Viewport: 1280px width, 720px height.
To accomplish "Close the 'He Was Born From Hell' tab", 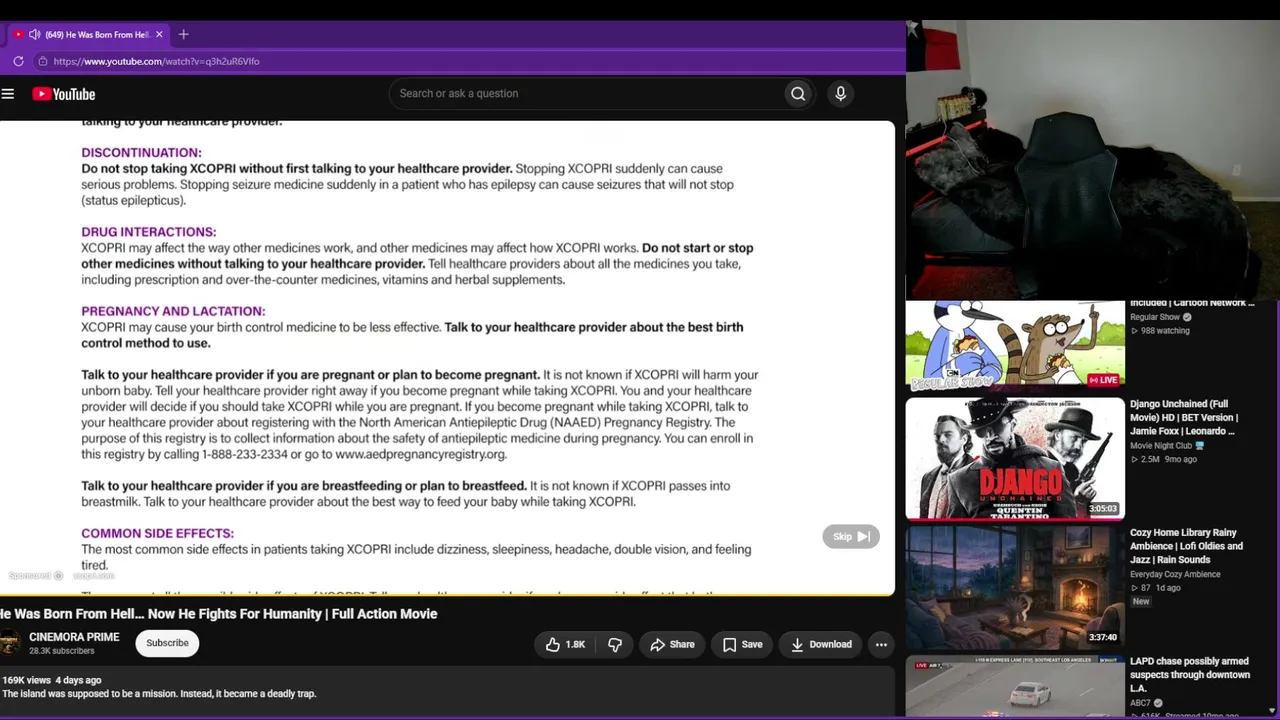I will point(158,34).
